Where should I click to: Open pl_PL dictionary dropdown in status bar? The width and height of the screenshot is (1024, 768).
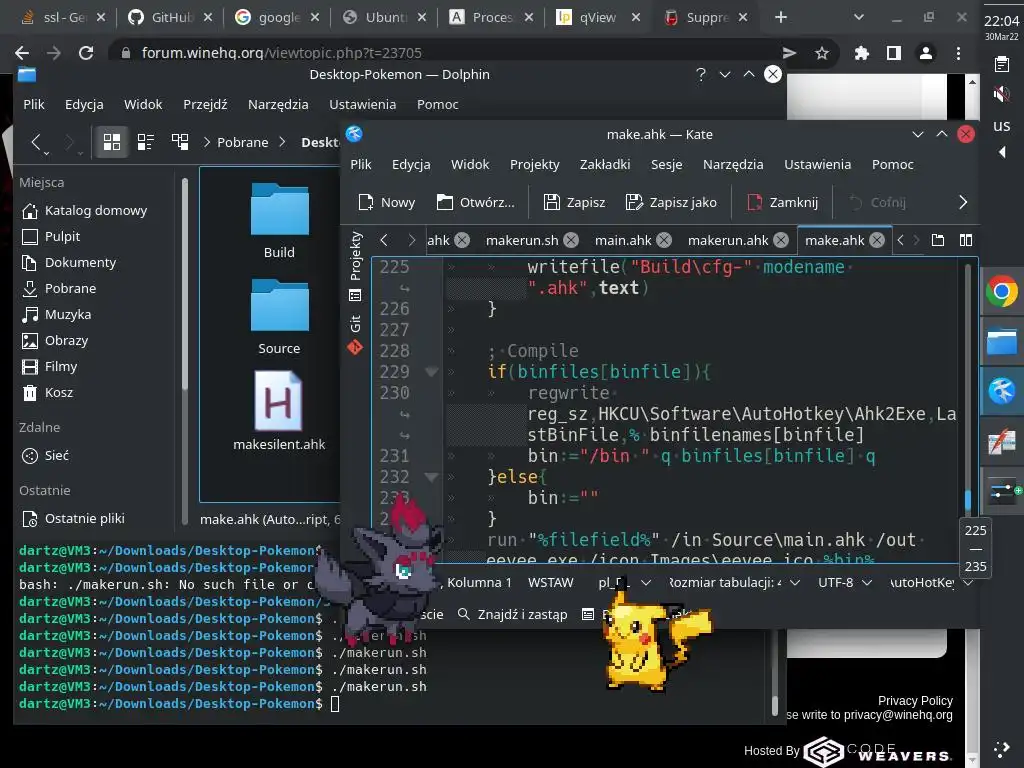(x=624, y=583)
